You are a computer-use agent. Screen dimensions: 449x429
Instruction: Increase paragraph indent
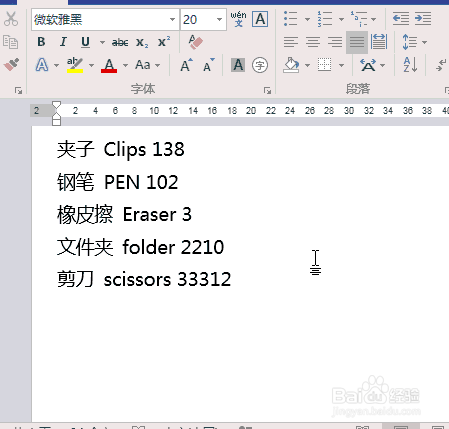[x=423, y=19]
